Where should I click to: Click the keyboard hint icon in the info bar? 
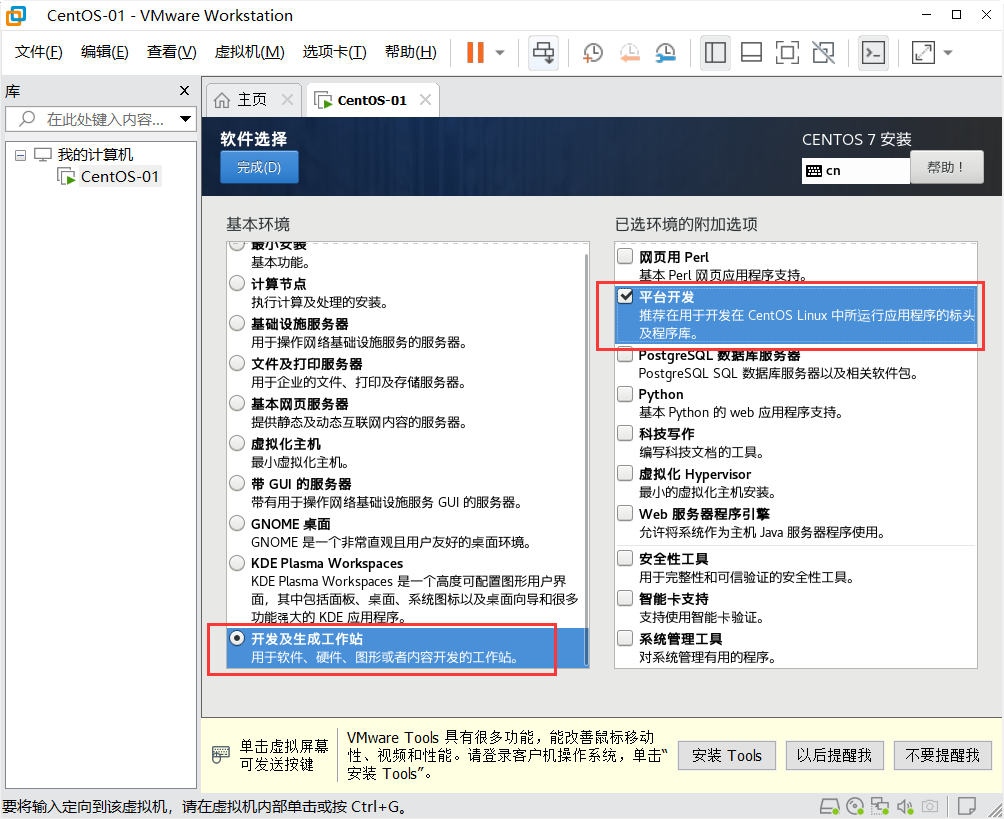tap(220, 755)
